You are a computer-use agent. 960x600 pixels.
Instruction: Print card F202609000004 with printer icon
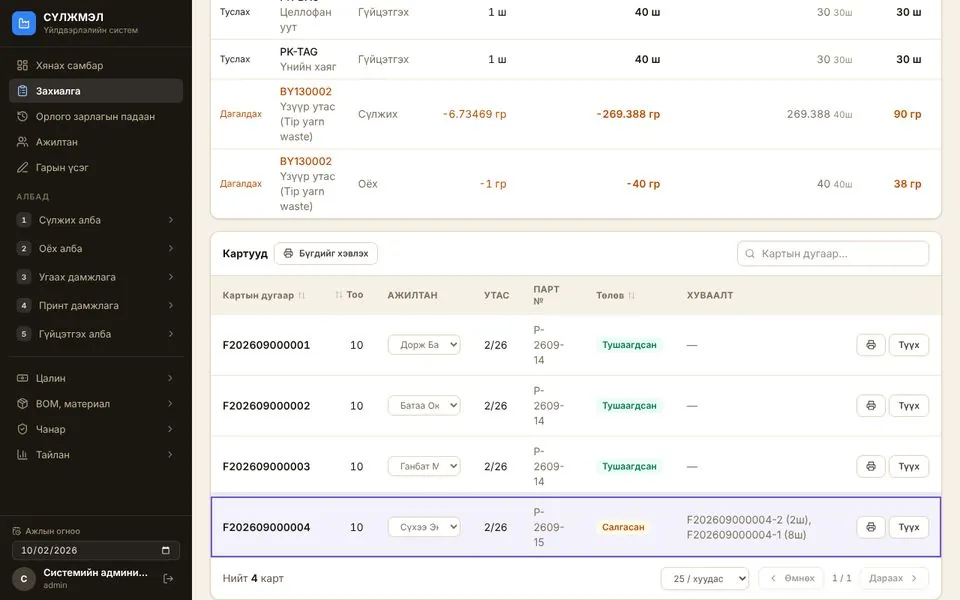[x=871, y=527]
